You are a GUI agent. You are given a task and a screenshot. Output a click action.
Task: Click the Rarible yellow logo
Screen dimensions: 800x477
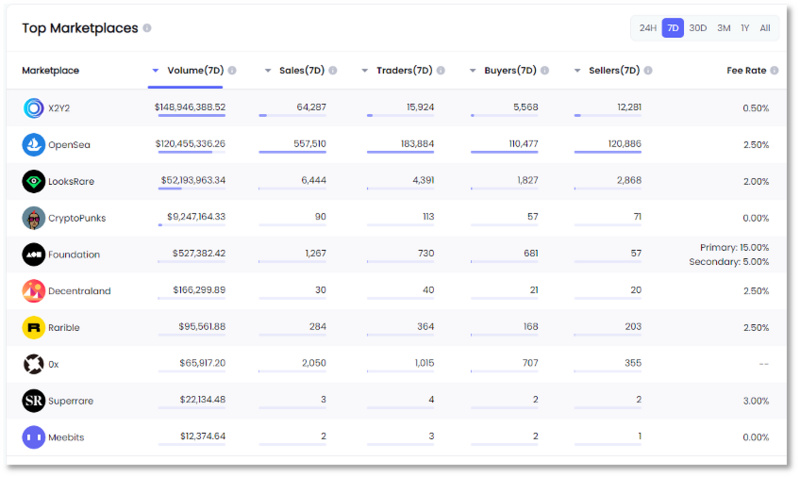[34, 328]
